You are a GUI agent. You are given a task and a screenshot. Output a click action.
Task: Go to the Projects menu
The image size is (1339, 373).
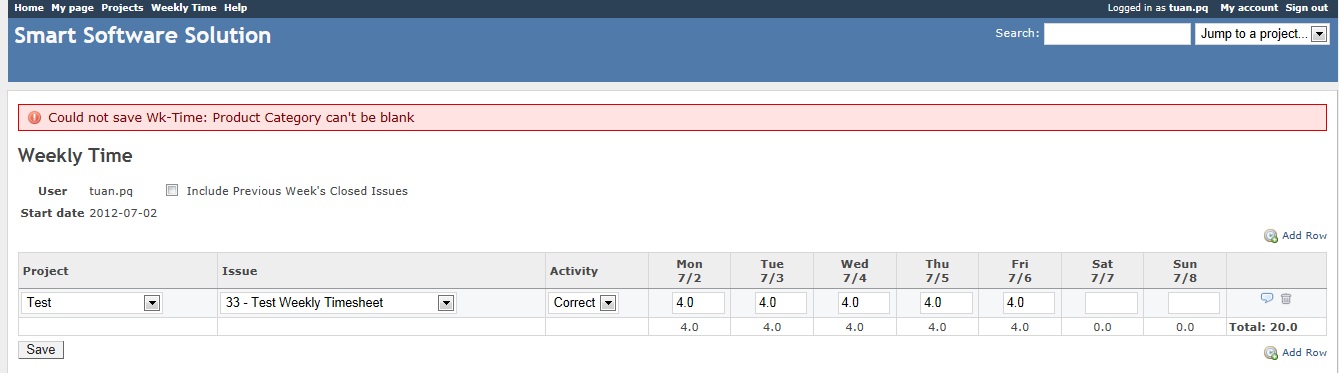point(122,7)
